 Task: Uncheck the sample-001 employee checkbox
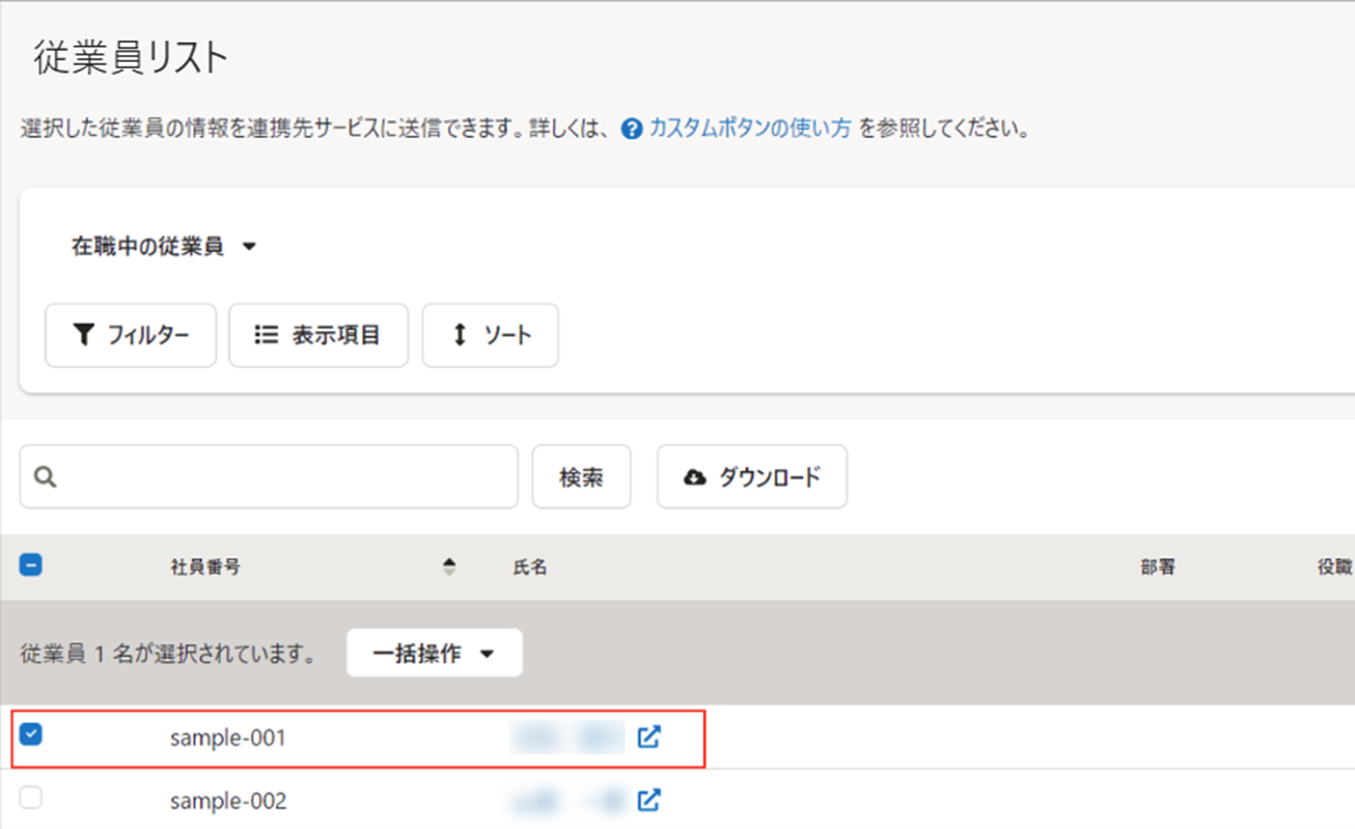click(32, 735)
